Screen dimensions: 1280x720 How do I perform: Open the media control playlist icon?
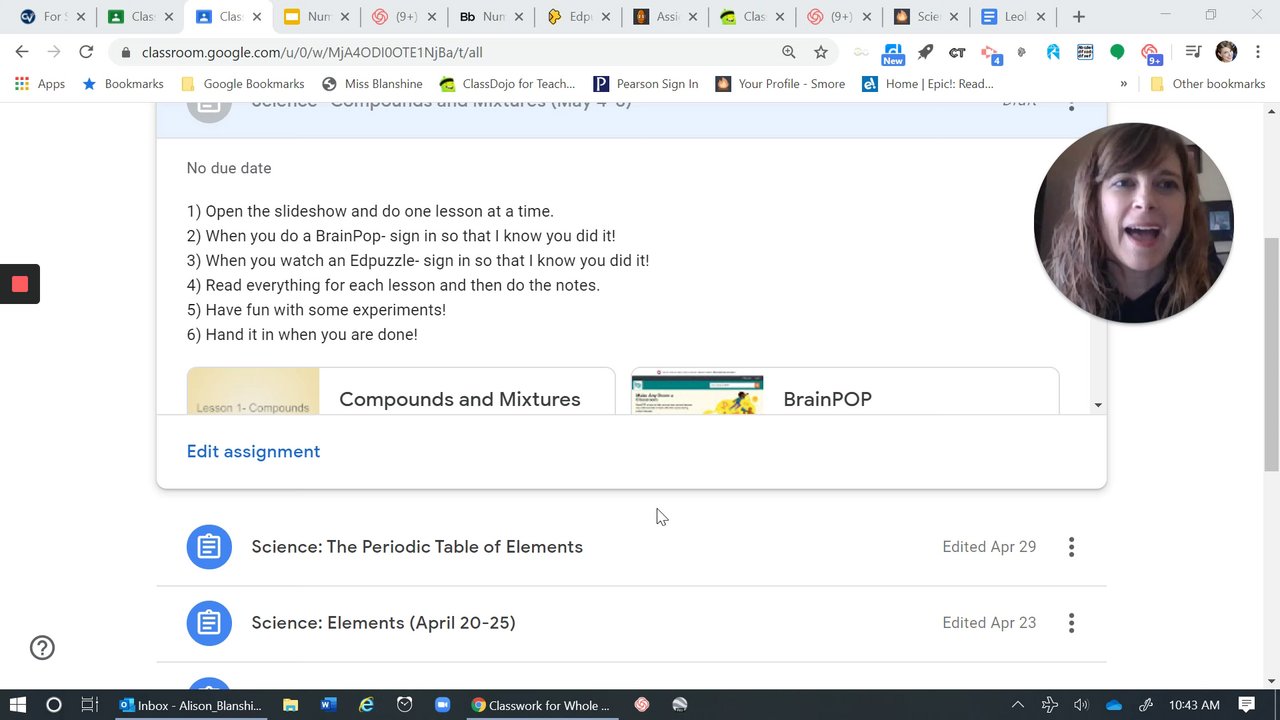1192,52
